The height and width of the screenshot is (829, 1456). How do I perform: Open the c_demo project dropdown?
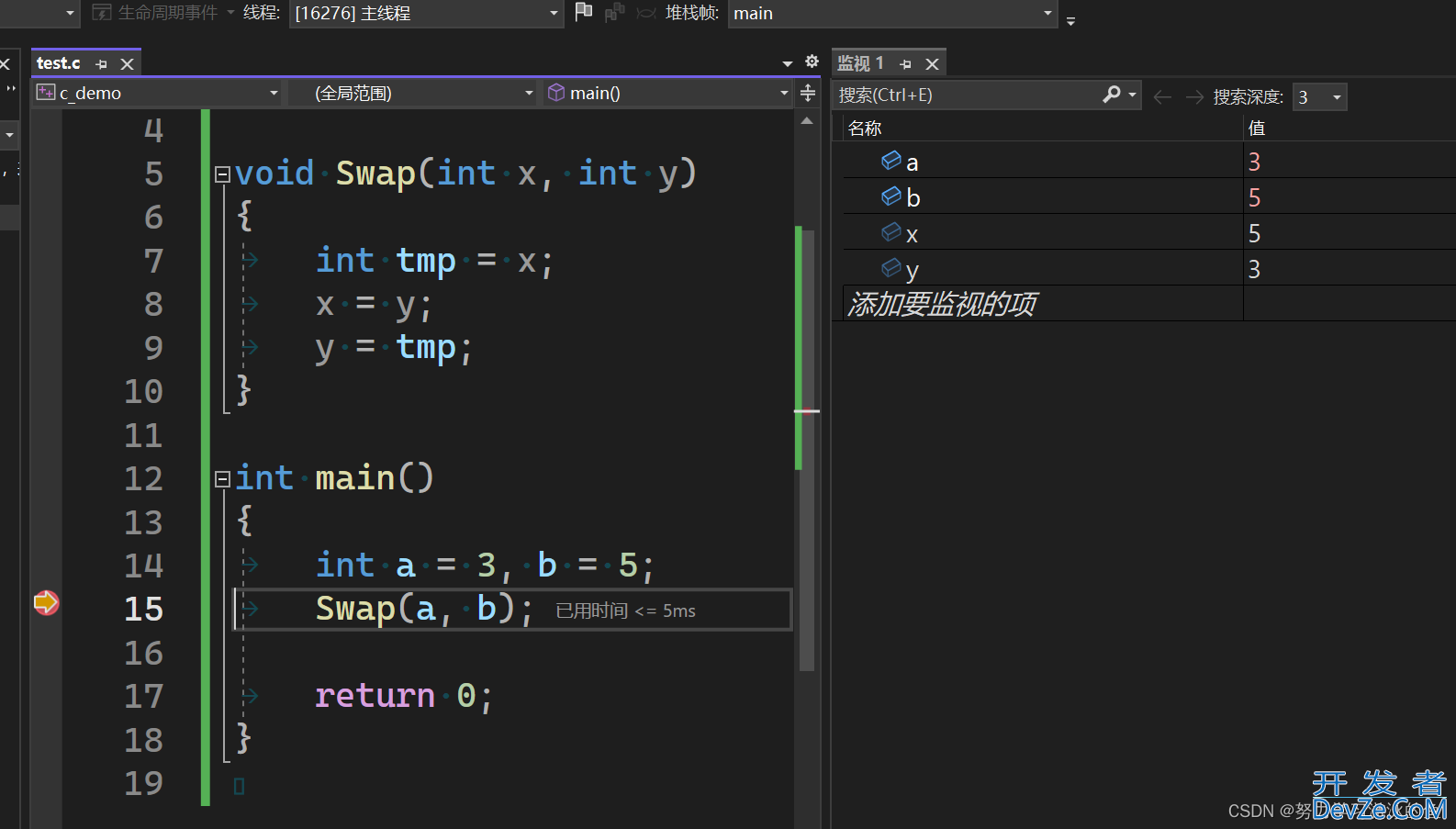pyautogui.click(x=158, y=94)
